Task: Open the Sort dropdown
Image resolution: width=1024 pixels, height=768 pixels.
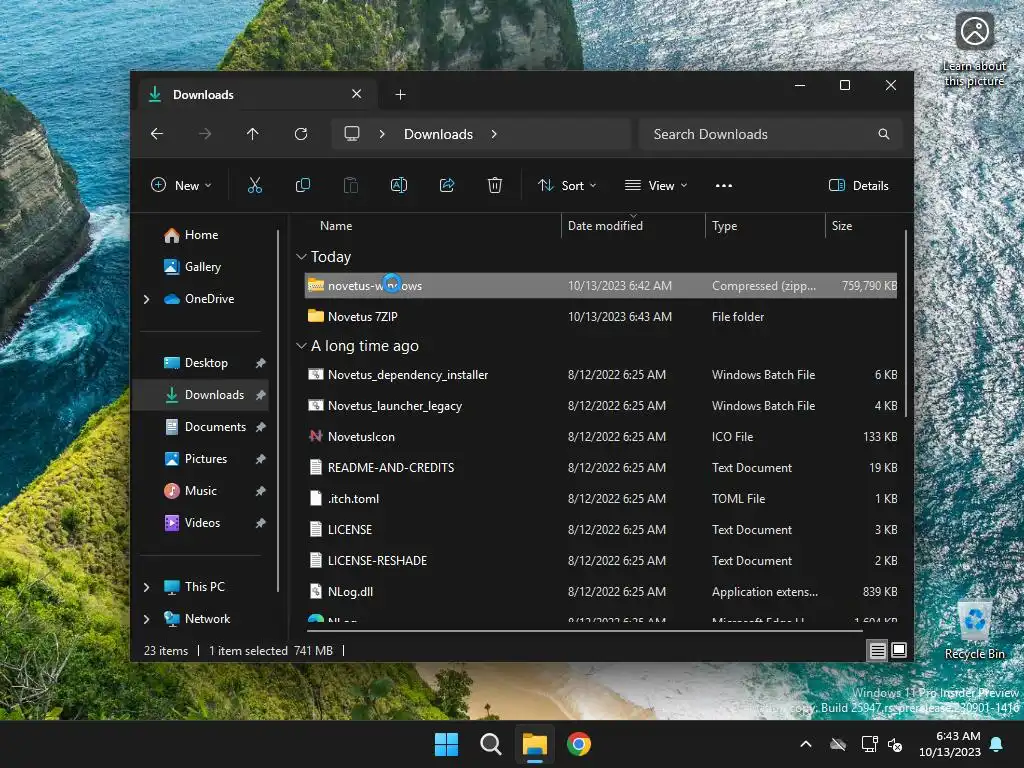Action: 567,185
